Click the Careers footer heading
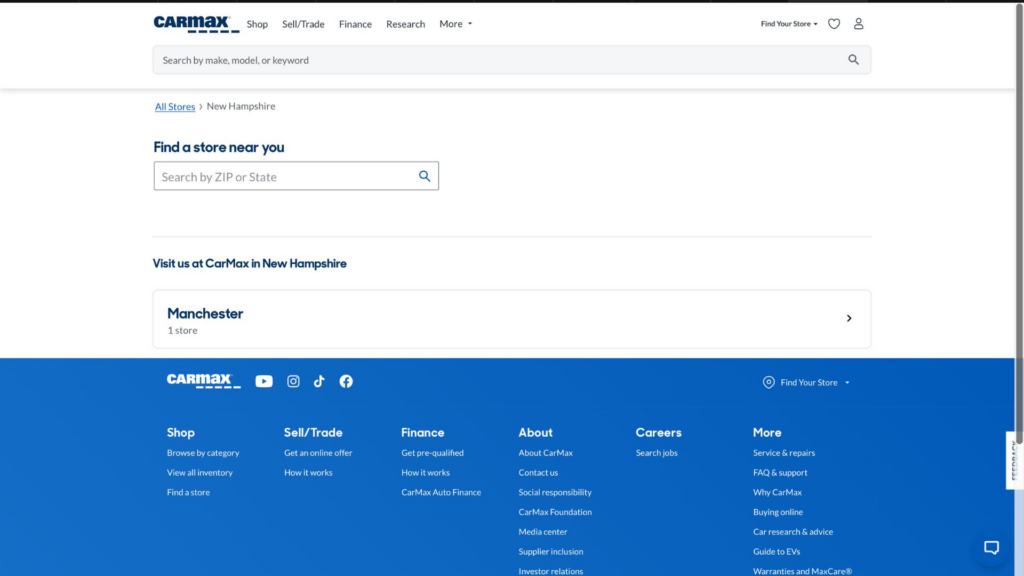This screenshot has height=576, width=1024. click(x=658, y=432)
